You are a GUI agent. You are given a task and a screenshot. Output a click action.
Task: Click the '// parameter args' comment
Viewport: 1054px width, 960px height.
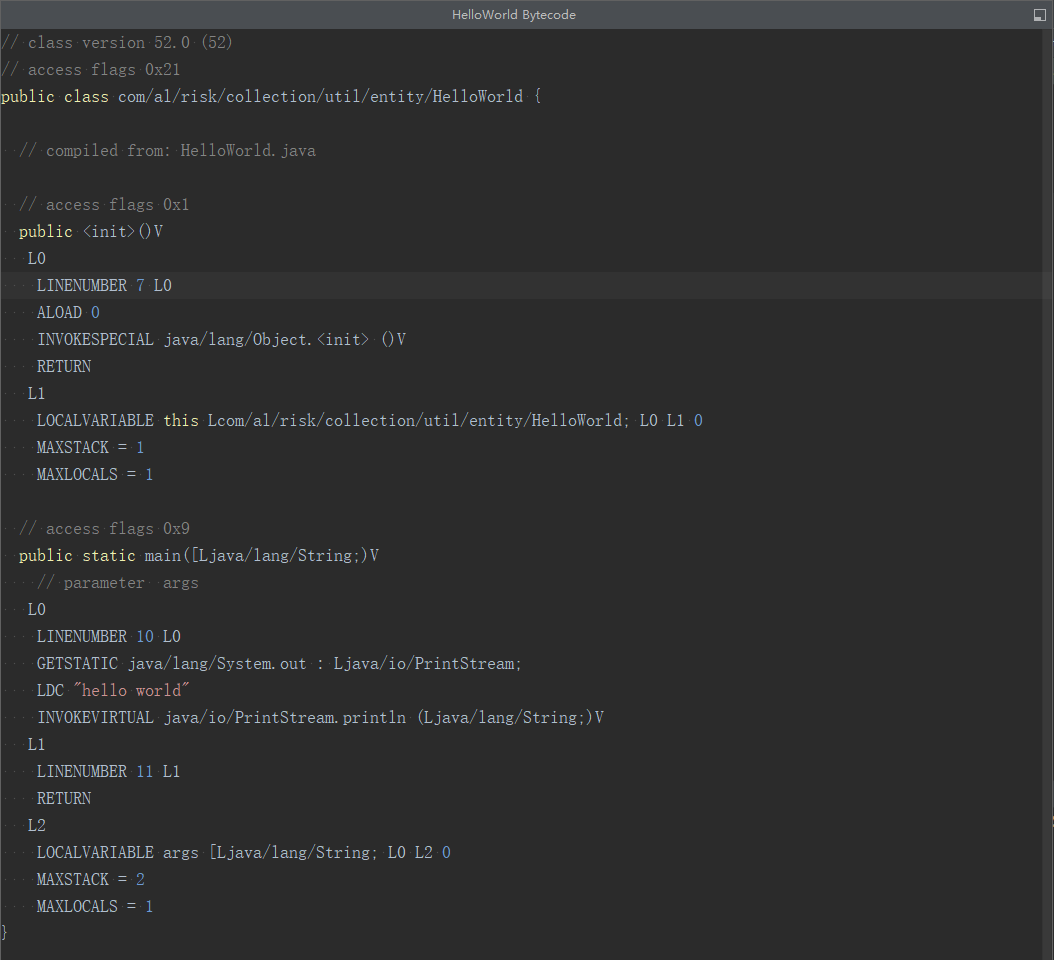pos(118,583)
